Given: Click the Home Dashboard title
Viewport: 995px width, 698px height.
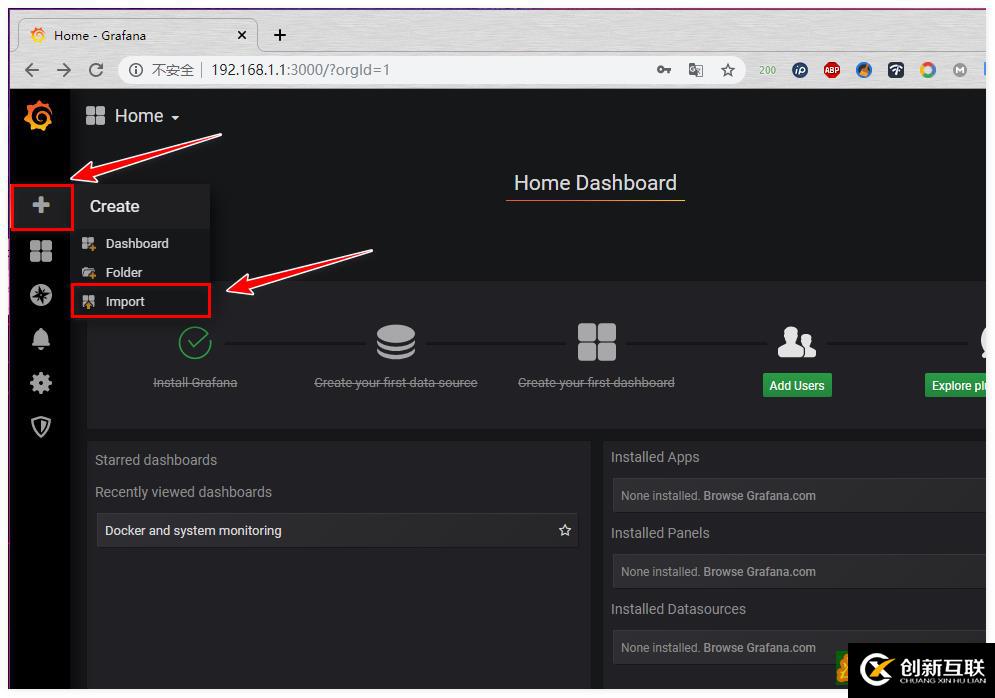Looking at the screenshot, I should click(x=595, y=183).
